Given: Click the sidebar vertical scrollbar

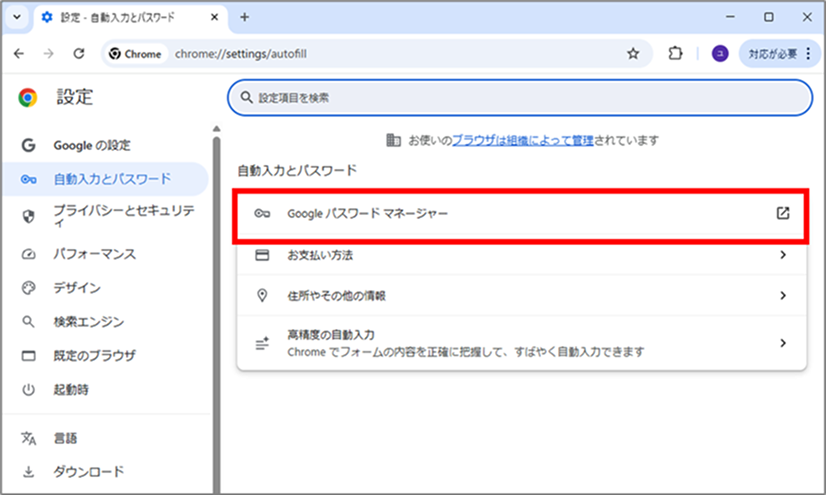Looking at the screenshot, I should point(215,300).
